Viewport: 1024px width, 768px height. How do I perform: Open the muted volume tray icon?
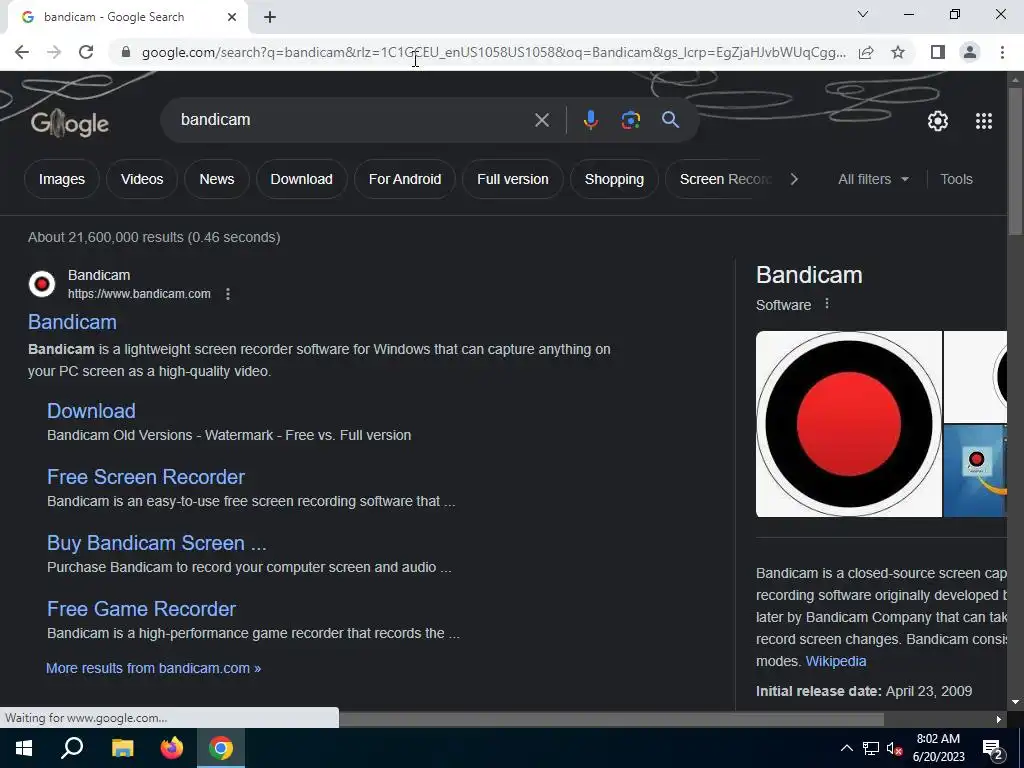coord(895,748)
